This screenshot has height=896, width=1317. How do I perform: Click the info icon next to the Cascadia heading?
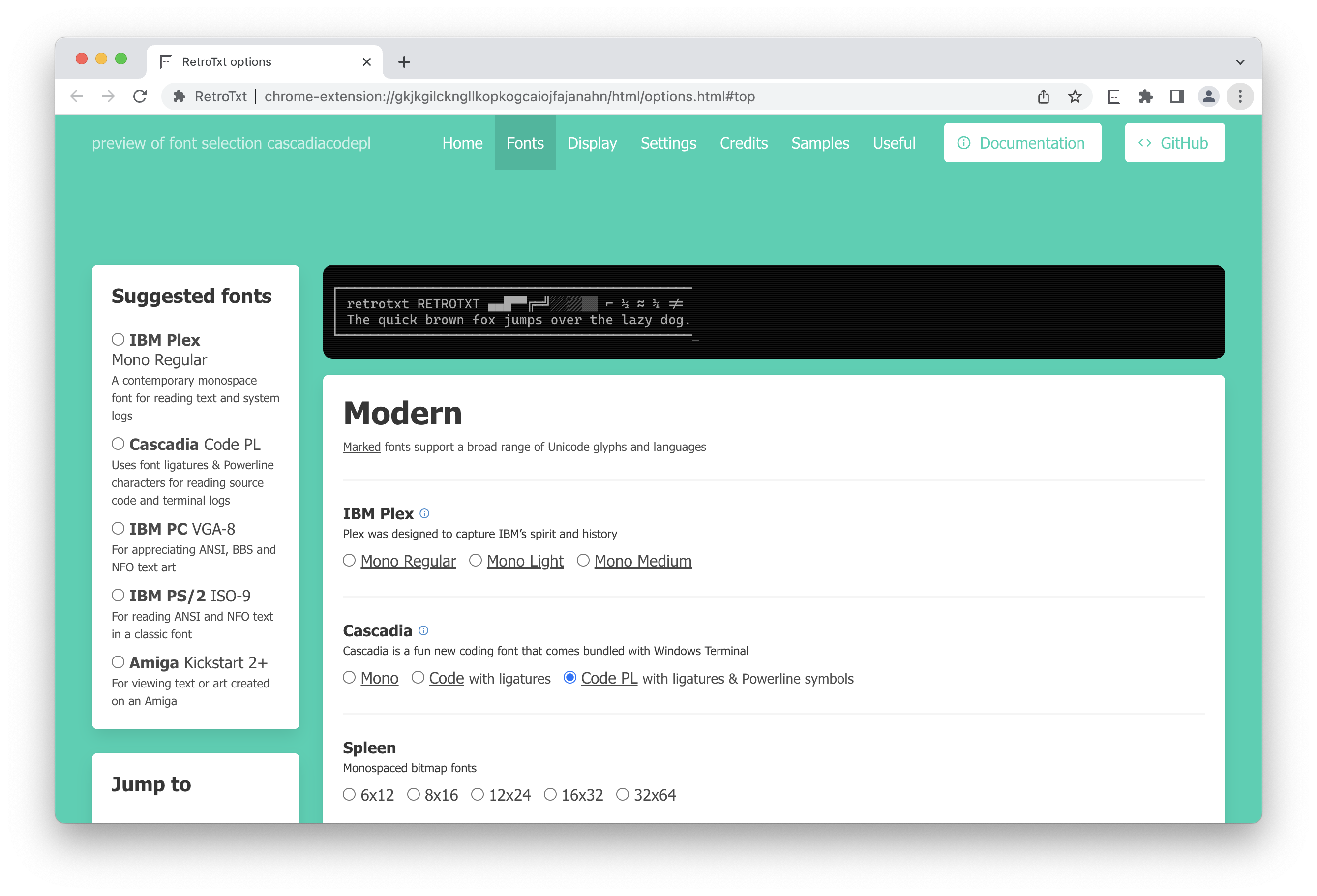coord(423,630)
